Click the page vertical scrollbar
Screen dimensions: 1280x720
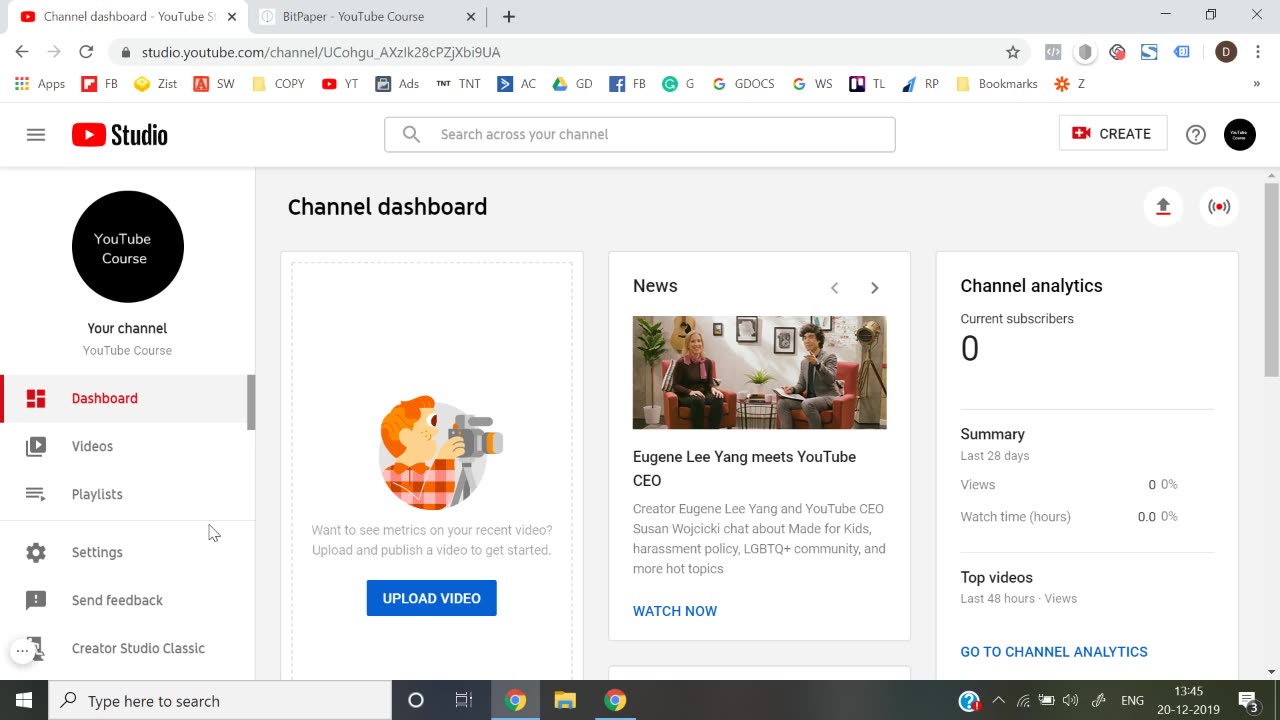[x=1271, y=280]
